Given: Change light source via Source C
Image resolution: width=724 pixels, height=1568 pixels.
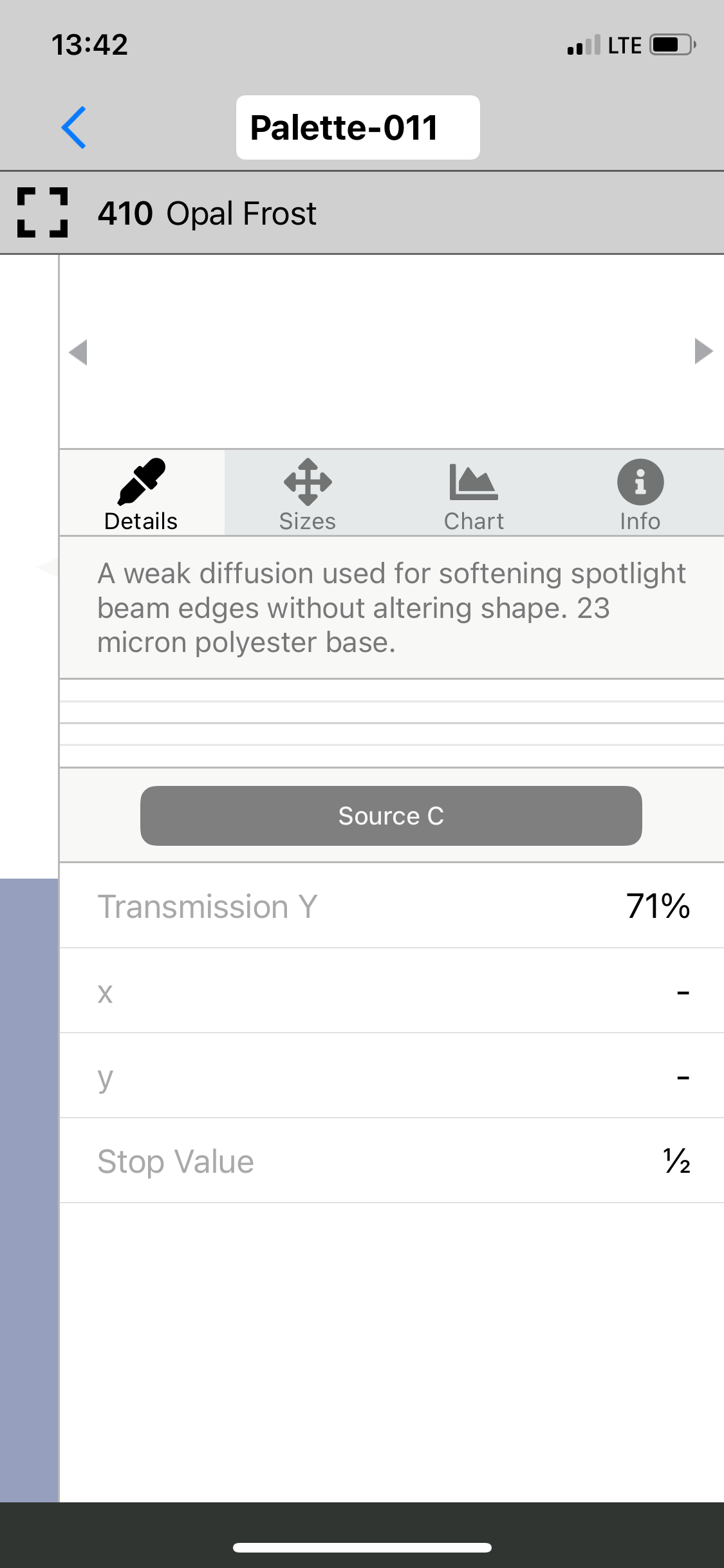Looking at the screenshot, I should pyautogui.click(x=391, y=816).
